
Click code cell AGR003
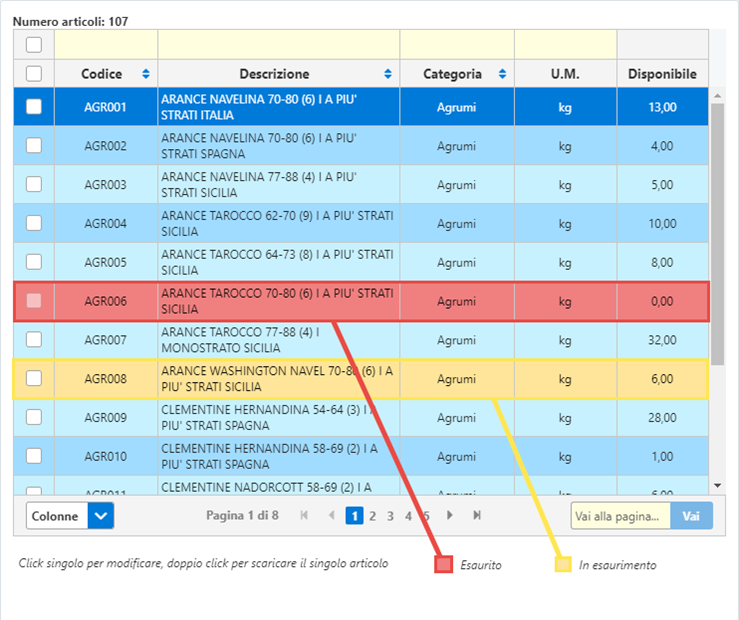tap(106, 185)
